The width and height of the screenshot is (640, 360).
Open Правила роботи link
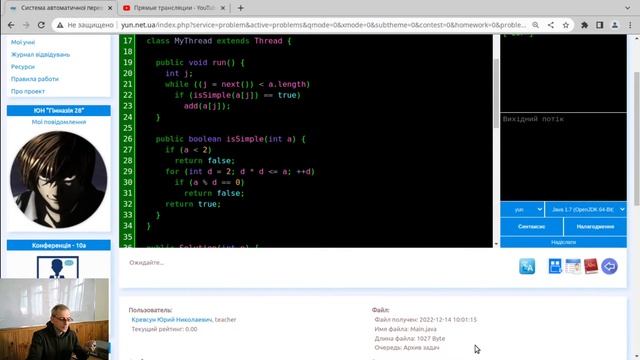[35, 79]
